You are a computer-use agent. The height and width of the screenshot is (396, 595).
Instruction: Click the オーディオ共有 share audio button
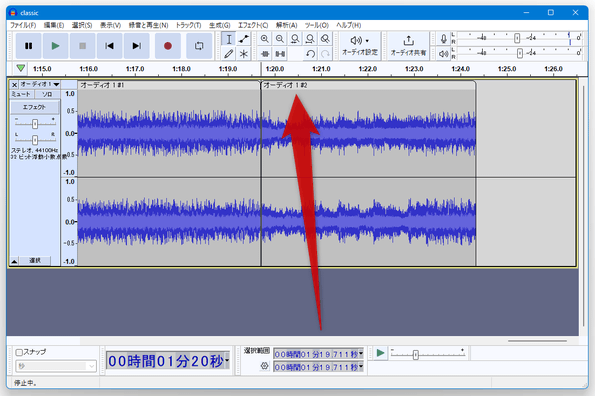coord(408,46)
